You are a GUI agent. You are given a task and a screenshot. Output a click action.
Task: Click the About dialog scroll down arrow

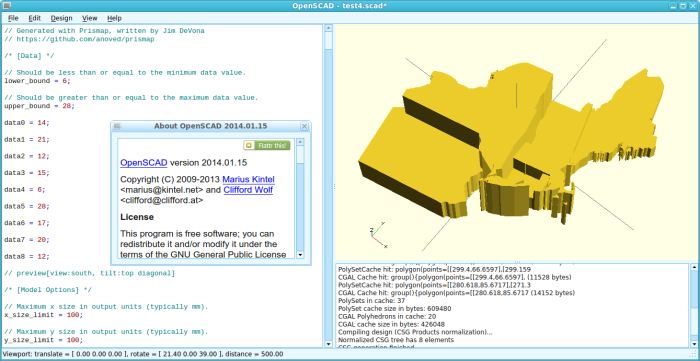tap(300, 255)
